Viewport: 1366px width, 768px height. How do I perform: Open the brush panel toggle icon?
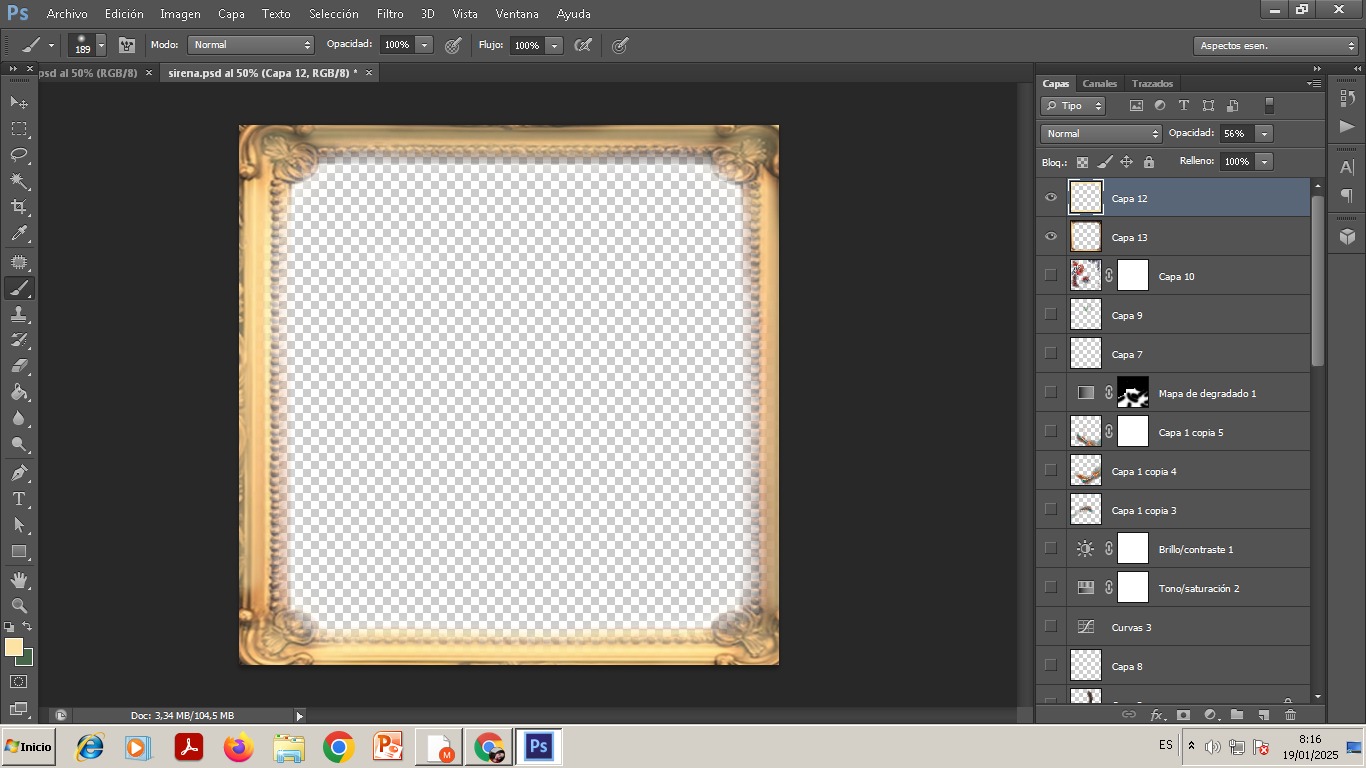coord(127,45)
